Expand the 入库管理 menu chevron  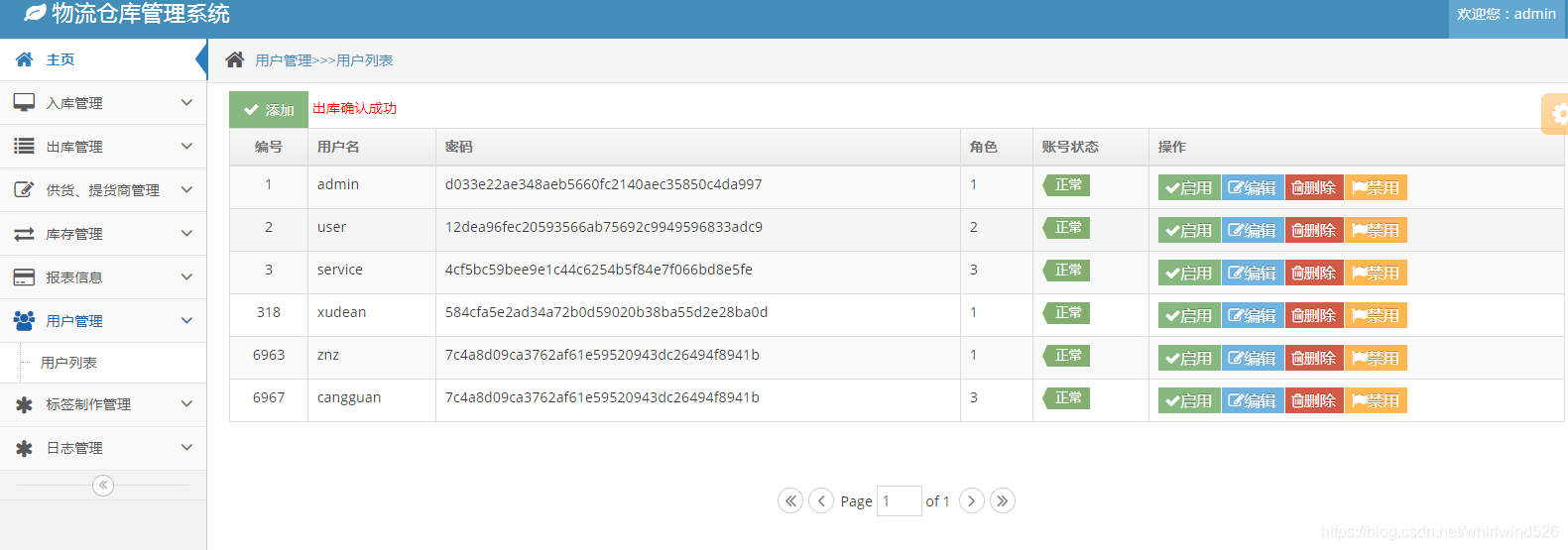coord(186,102)
